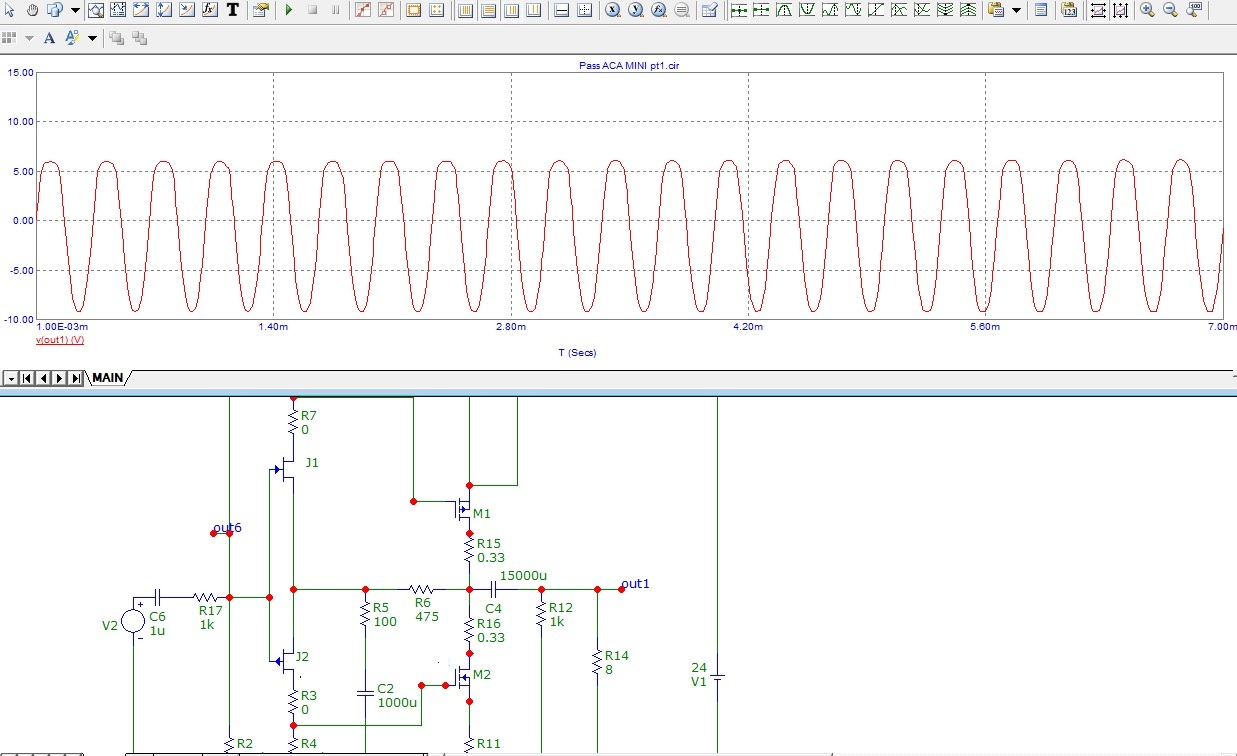Click the X-axis scale magnifier icon
The image size is (1237, 756).
(611, 10)
